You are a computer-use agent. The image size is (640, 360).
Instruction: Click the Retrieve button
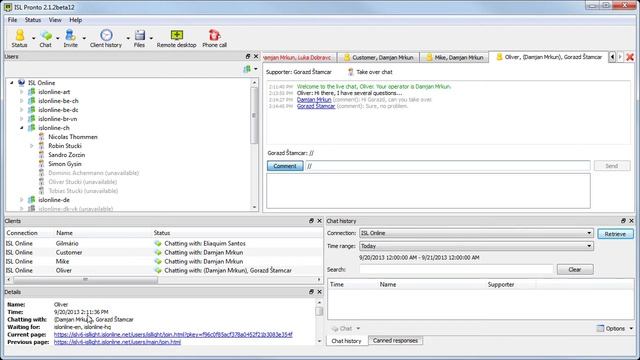click(615, 234)
